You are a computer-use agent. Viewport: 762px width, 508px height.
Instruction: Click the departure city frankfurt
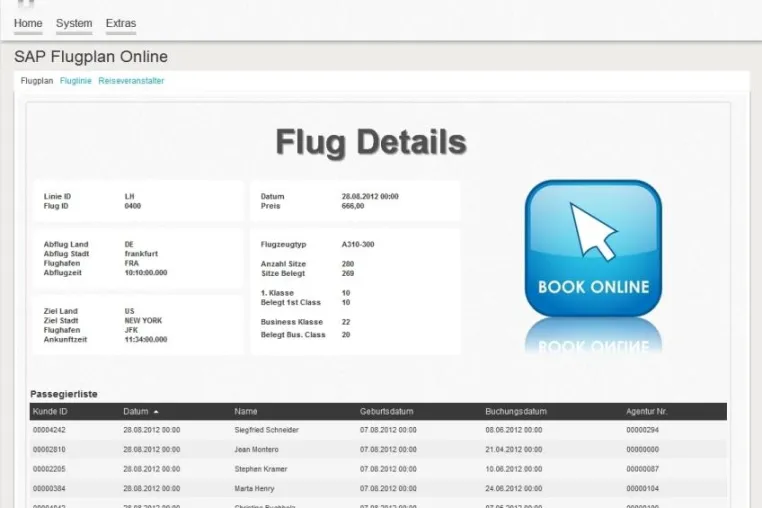(x=141, y=254)
